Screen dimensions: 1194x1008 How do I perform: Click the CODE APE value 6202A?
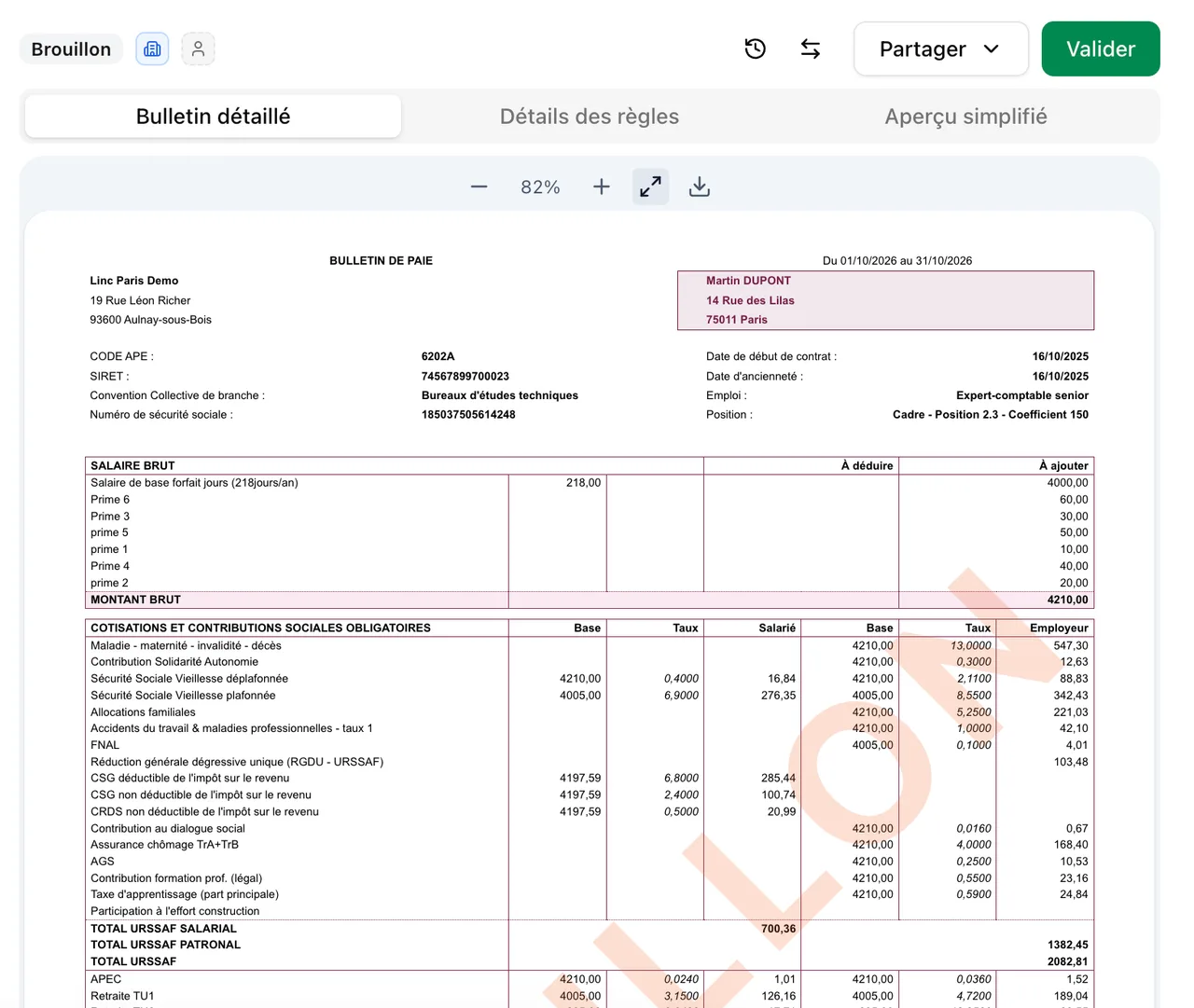(437, 356)
